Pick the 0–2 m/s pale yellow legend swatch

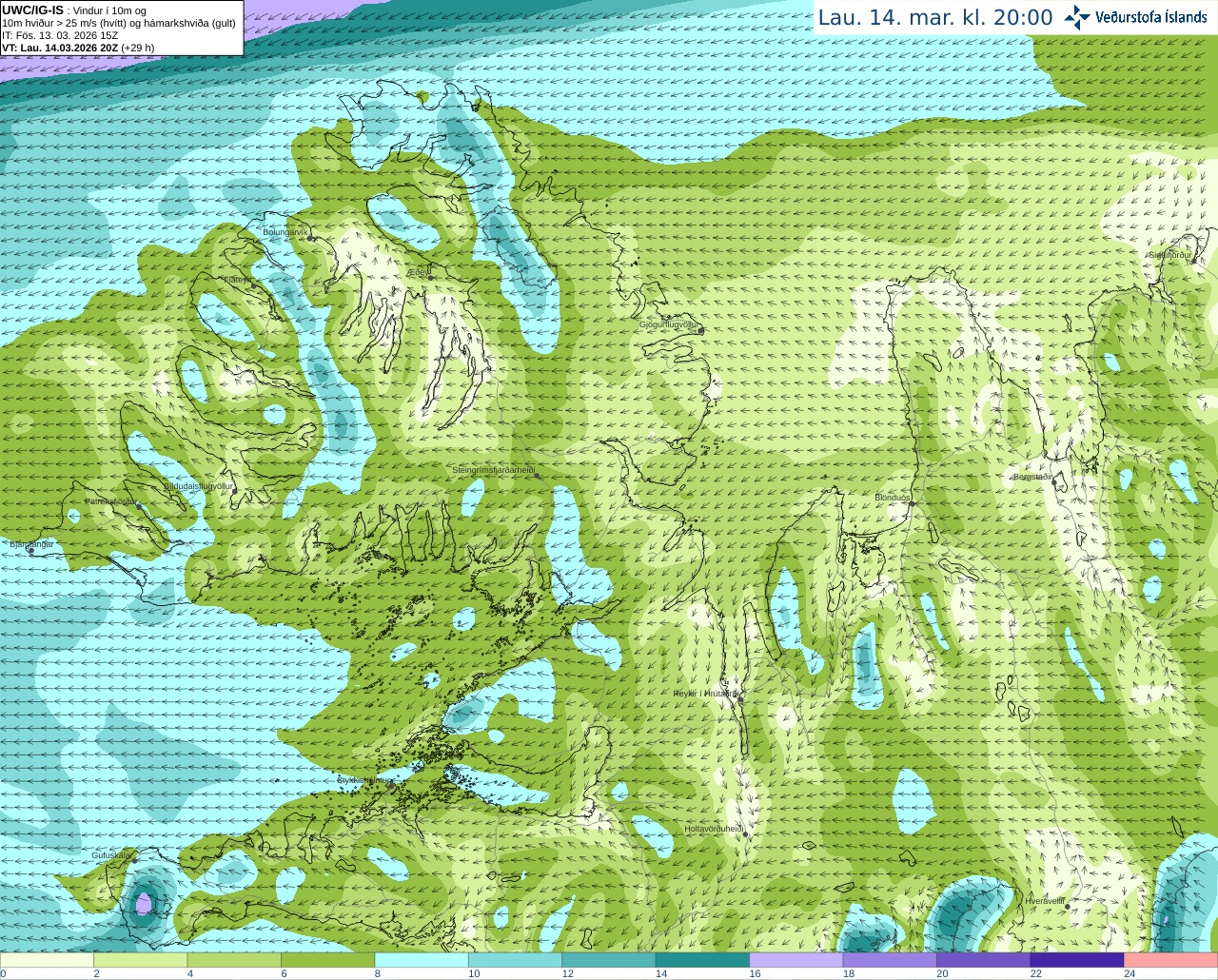(47, 959)
